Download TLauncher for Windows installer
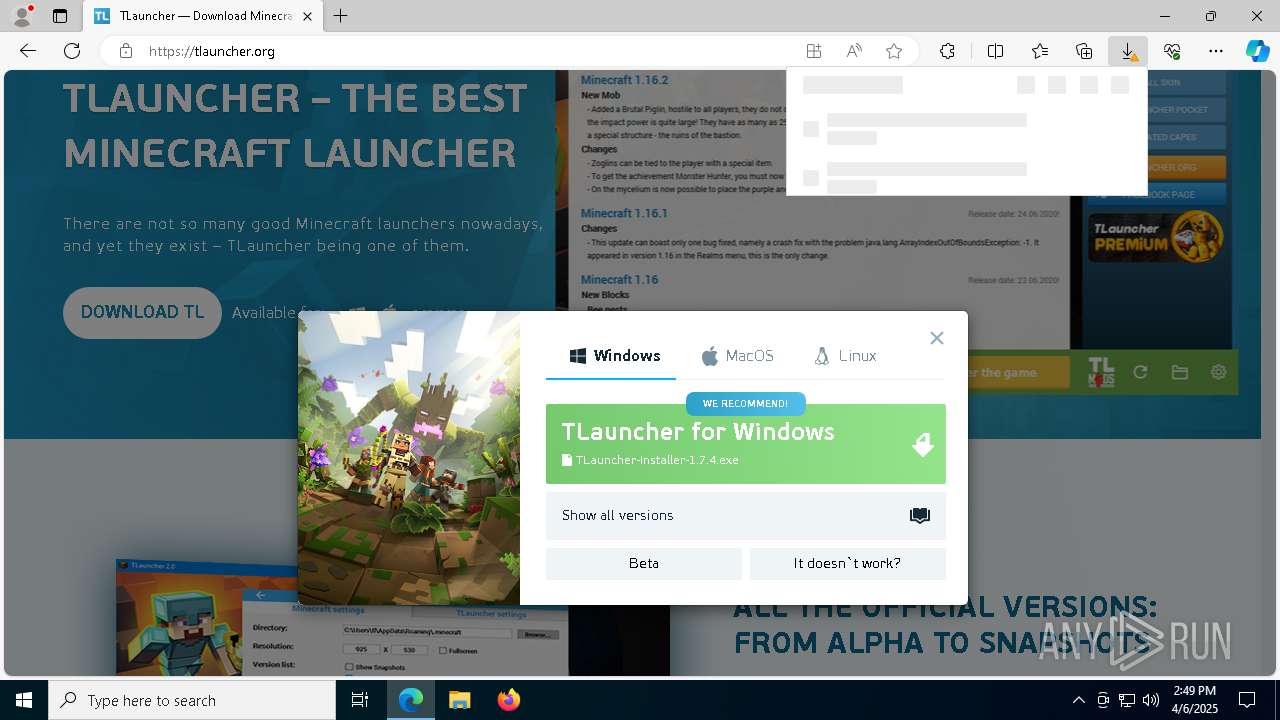 pyautogui.click(x=746, y=444)
